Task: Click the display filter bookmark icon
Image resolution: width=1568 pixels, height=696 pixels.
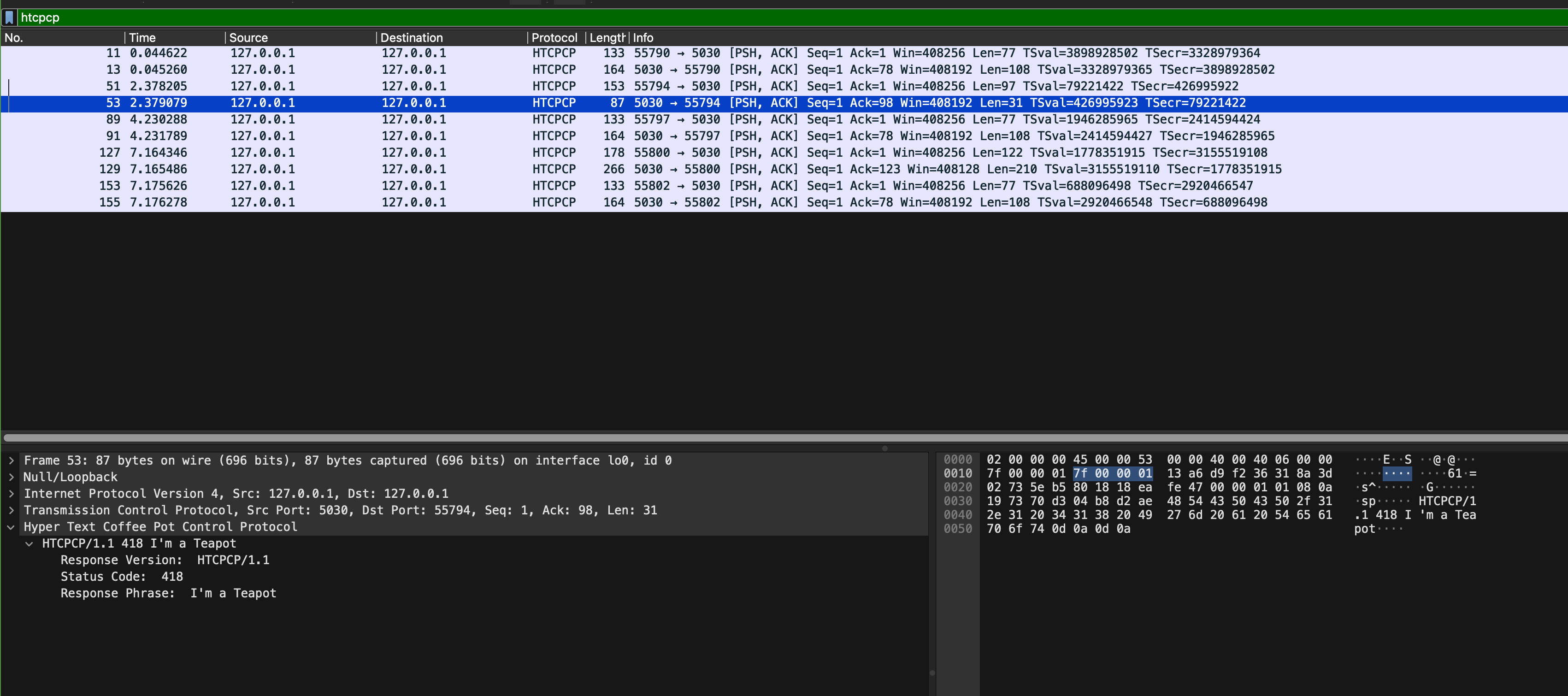Action: [x=9, y=18]
